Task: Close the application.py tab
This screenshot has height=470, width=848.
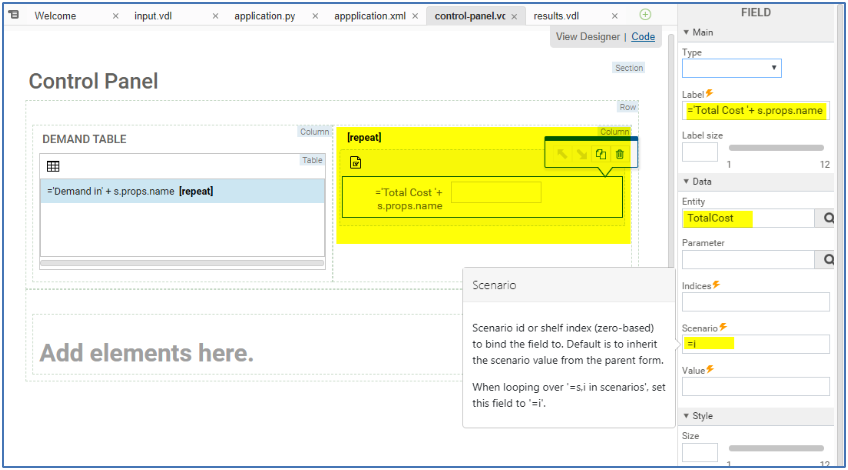Action: (315, 16)
